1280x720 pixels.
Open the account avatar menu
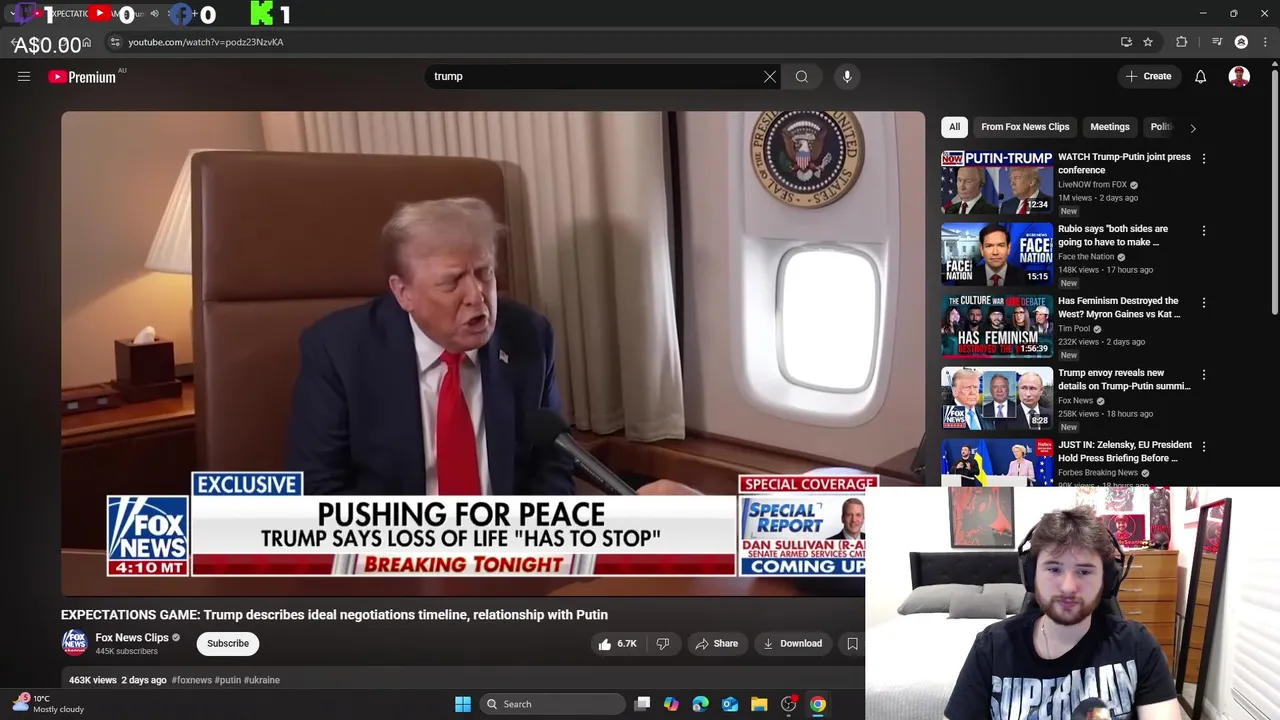pyautogui.click(x=1239, y=76)
